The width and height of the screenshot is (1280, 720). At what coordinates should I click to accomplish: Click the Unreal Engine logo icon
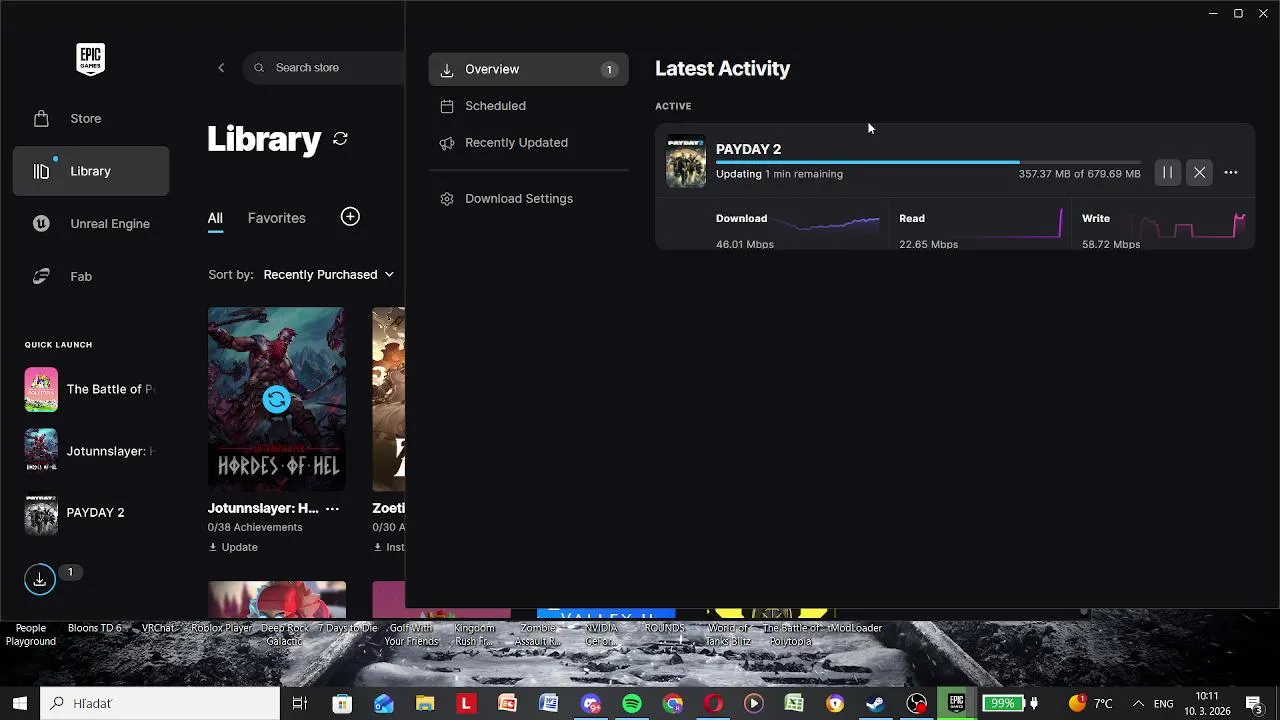[41, 224]
